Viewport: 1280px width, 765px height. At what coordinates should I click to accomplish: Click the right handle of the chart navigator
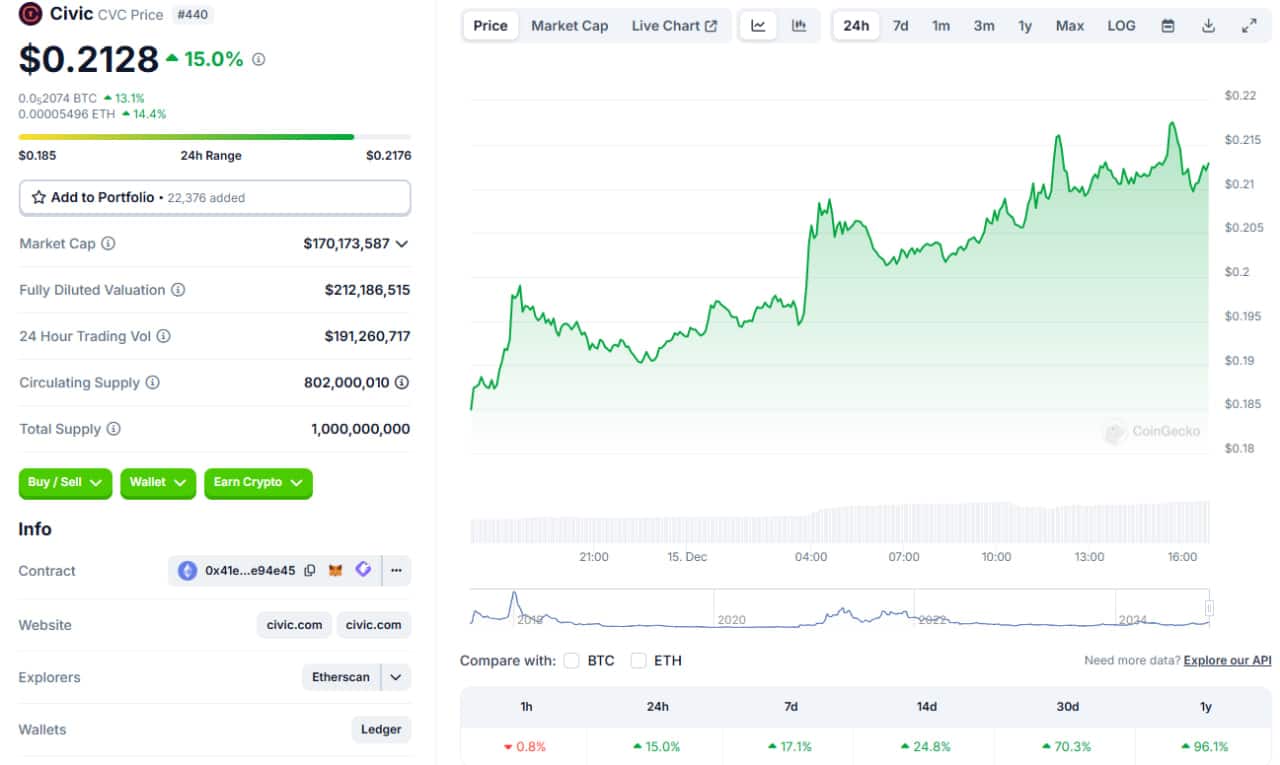[x=1209, y=608]
